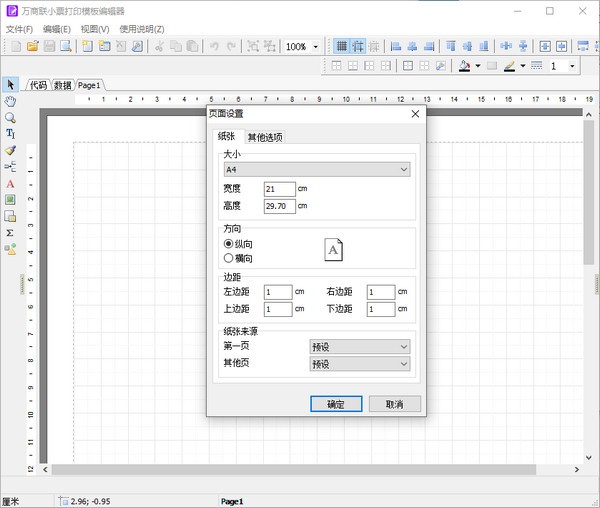Select the text edit tool
Viewport: 600px width, 508px height.
point(10,134)
